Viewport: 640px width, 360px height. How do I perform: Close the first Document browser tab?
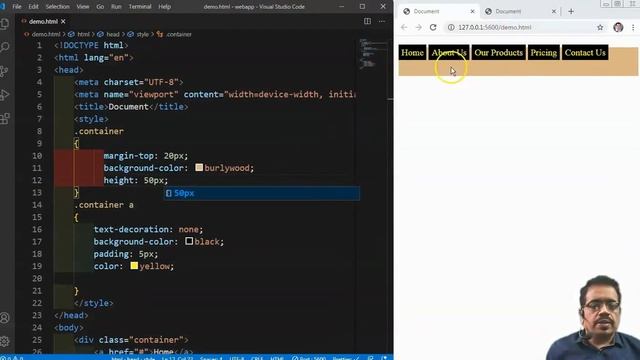pos(472,11)
